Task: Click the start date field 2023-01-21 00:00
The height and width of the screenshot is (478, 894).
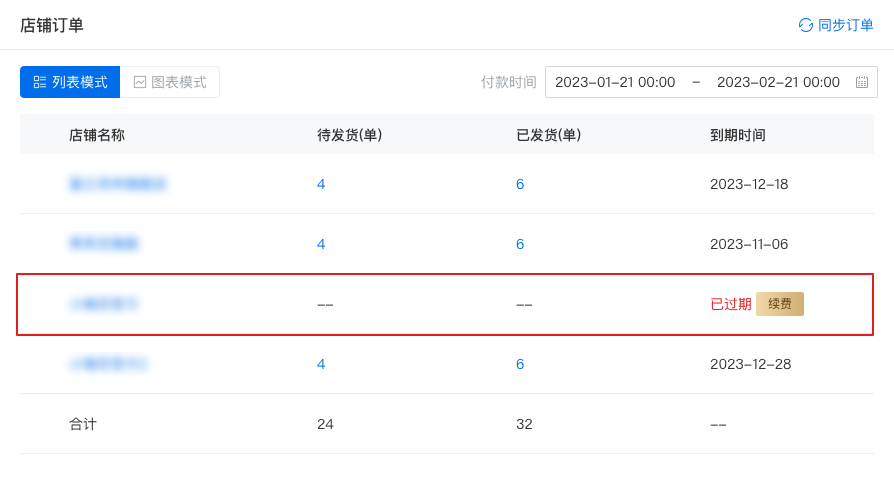Action: pyautogui.click(x=615, y=82)
